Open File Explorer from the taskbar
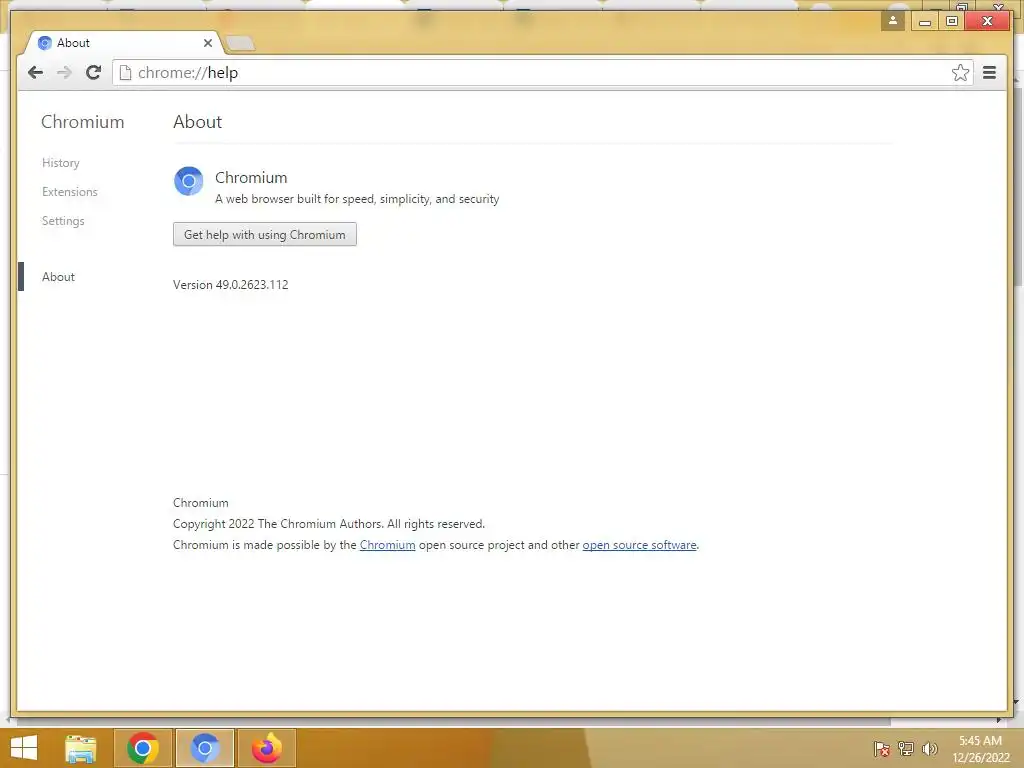Image resolution: width=1024 pixels, height=768 pixels. tap(81, 748)
